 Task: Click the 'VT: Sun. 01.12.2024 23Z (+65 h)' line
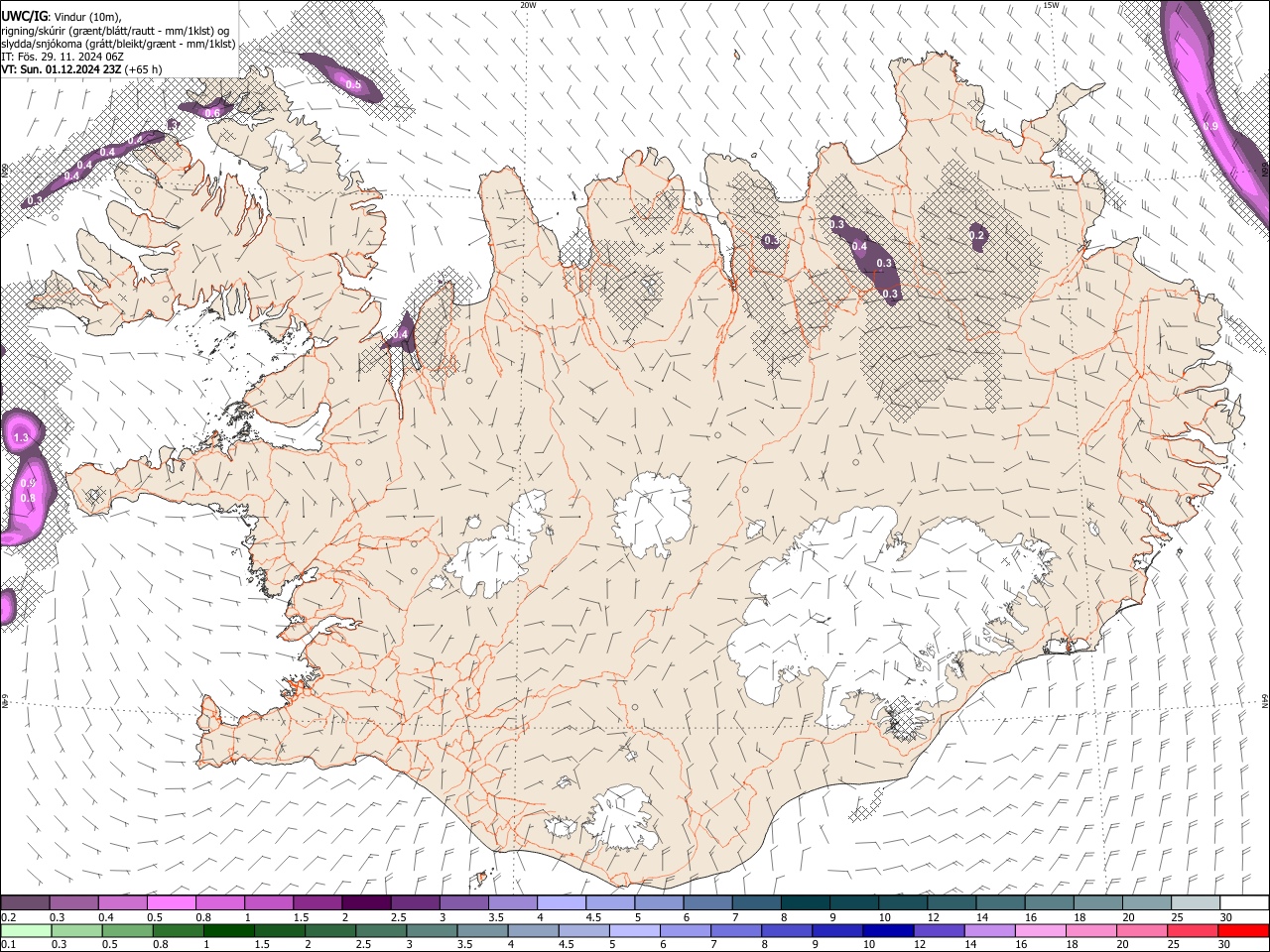pos(82,69)
